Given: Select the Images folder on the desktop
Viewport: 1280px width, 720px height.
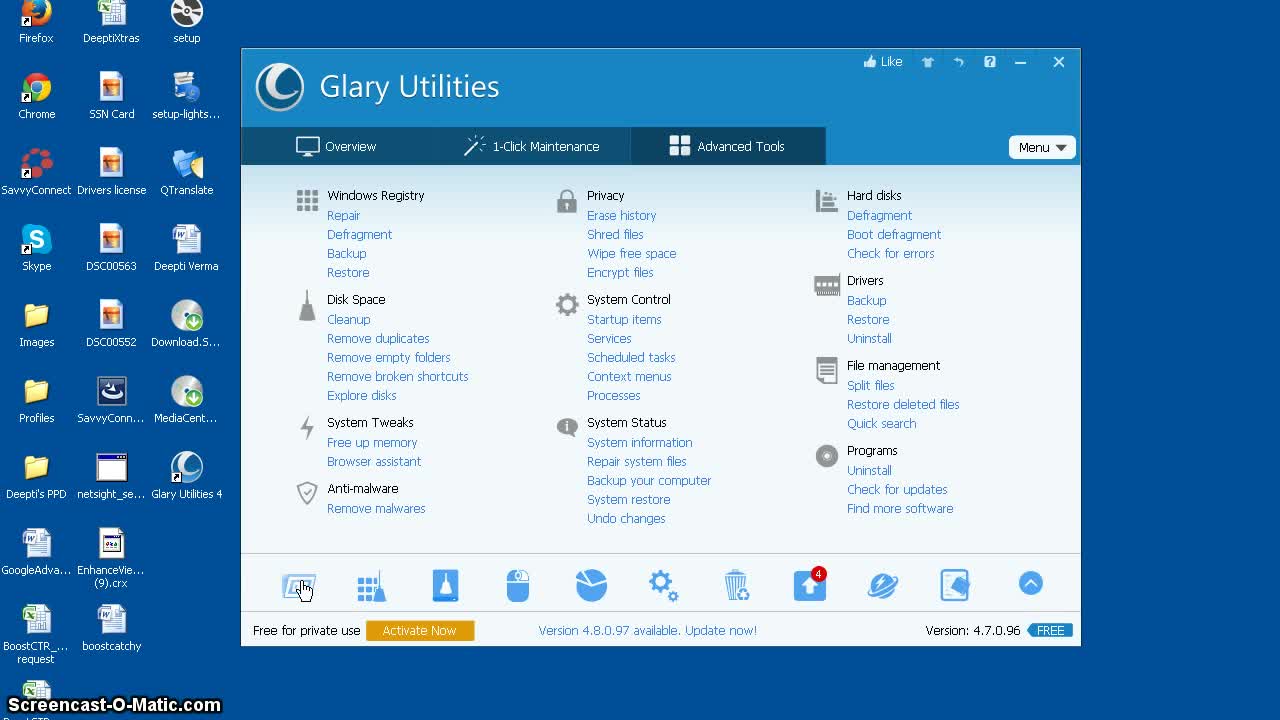Looking at the screenshot, I should [36, 325].
